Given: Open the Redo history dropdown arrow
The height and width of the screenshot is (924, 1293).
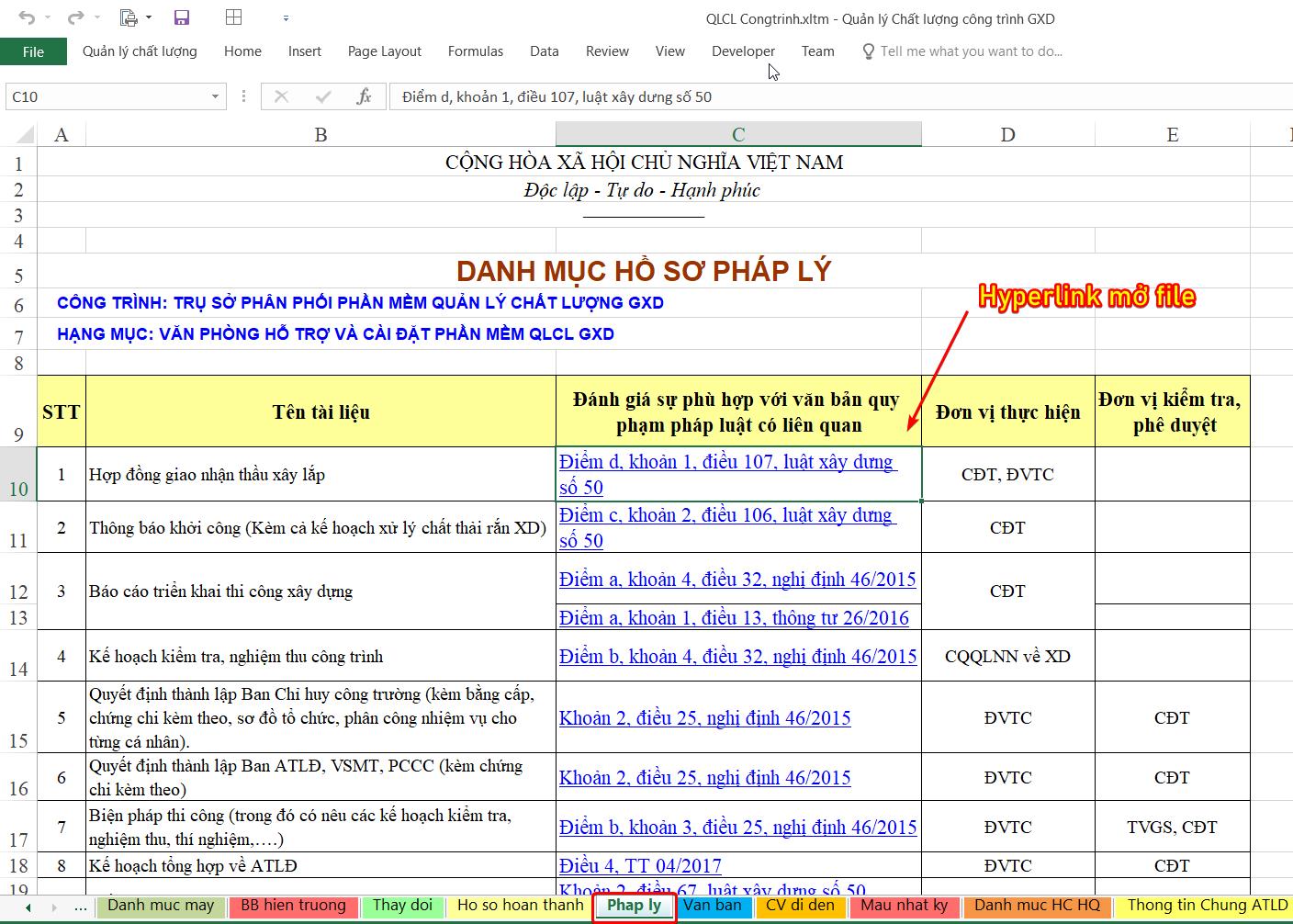Looking at the screenshot, I should tap(97, 18).
